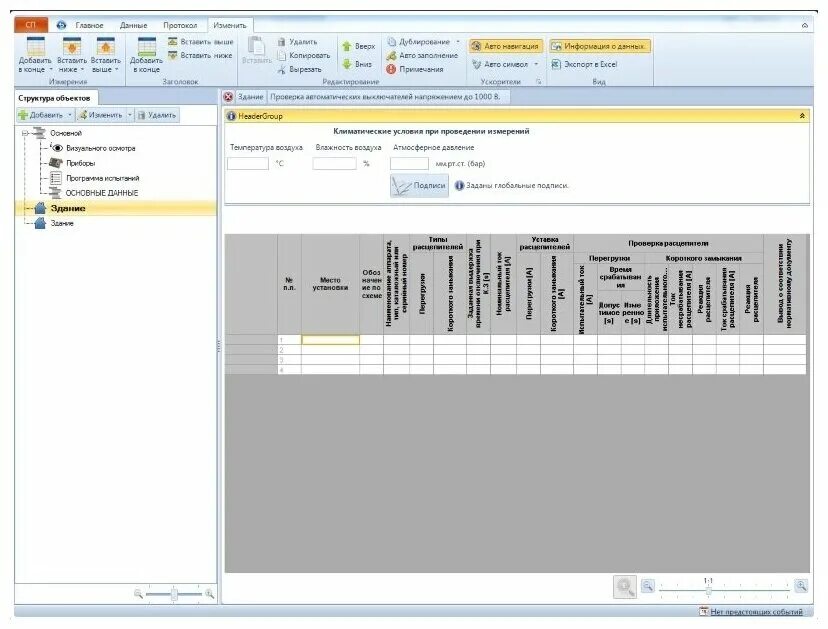
Task: Click the Изменить button in structure panel
Action: pyautogui.click(x=100, y=115)
